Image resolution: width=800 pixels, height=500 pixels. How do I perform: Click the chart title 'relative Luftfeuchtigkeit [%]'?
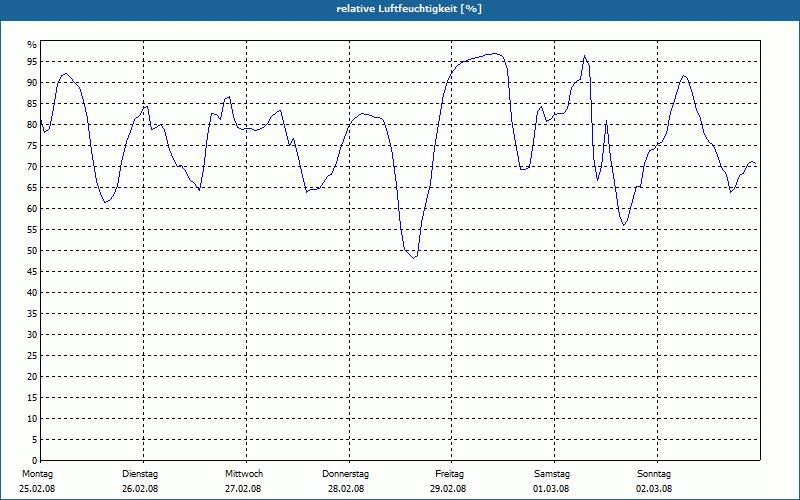[x=409, y=9]
